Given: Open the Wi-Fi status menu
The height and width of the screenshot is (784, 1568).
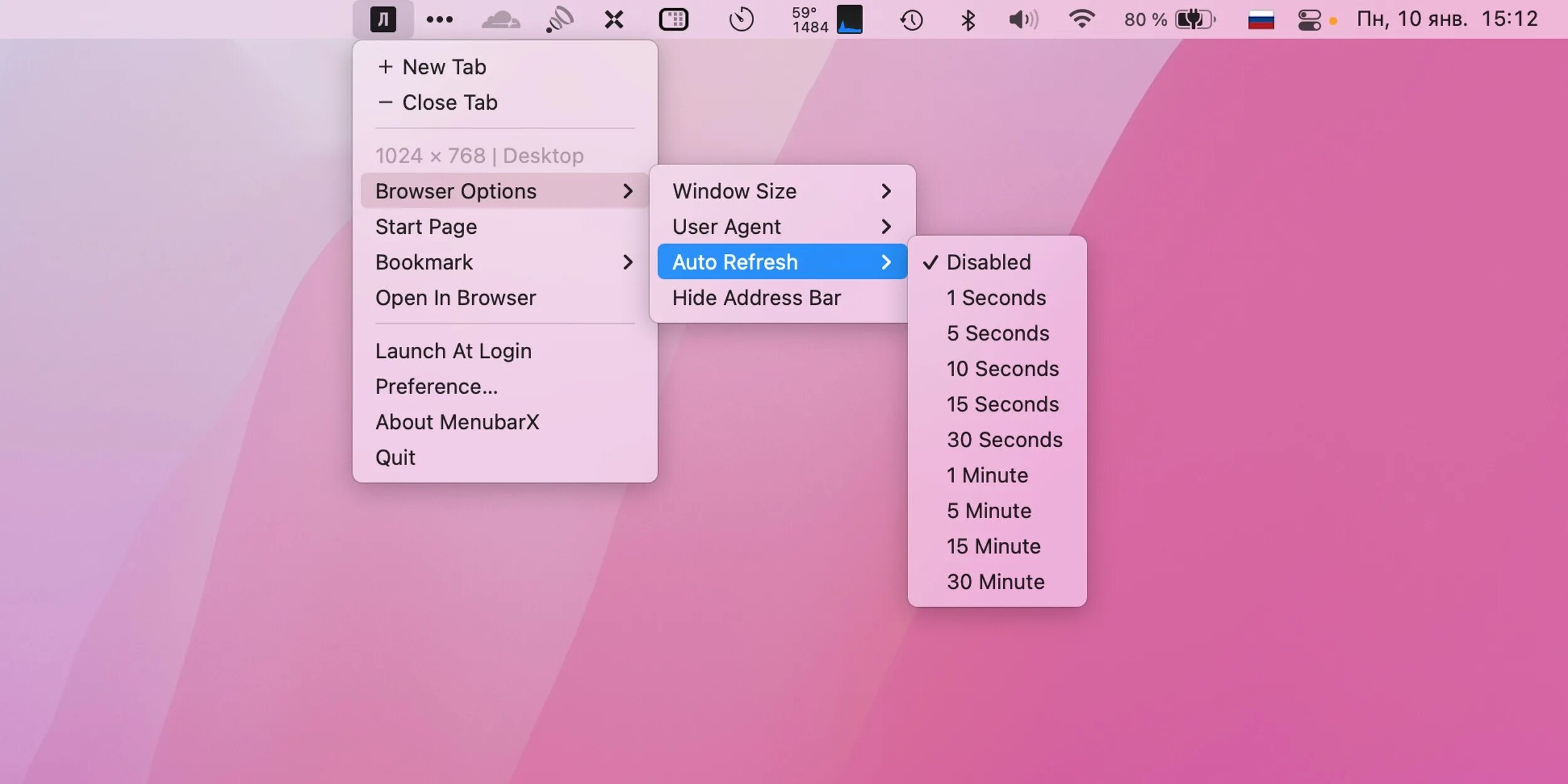Looking at the screenshot, I should click(1081, 19).
